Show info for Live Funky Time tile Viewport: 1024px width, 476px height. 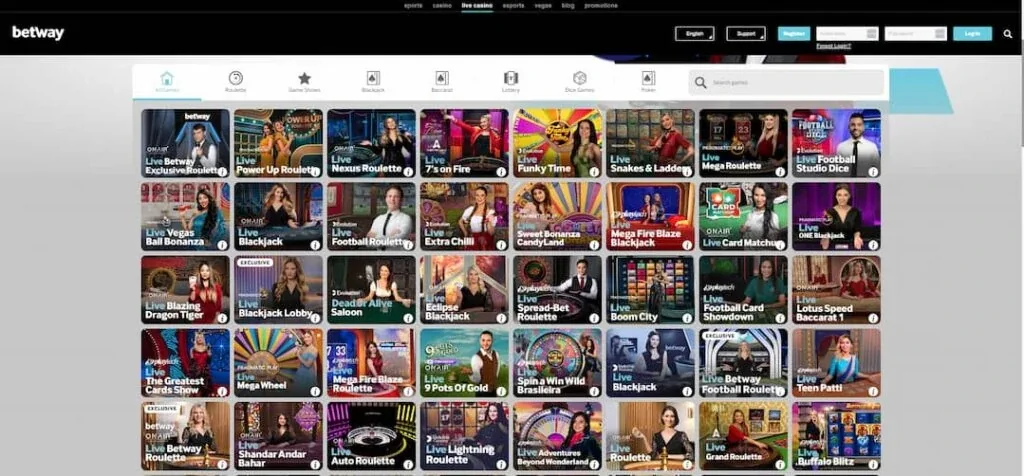(x=595, y=172)
